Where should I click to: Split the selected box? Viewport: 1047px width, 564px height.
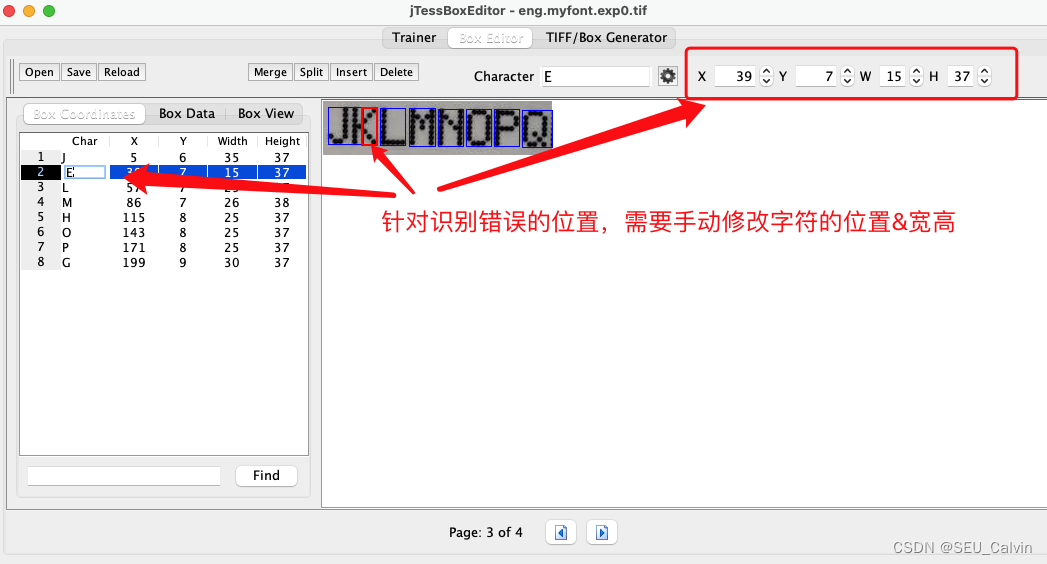point(311,72)
